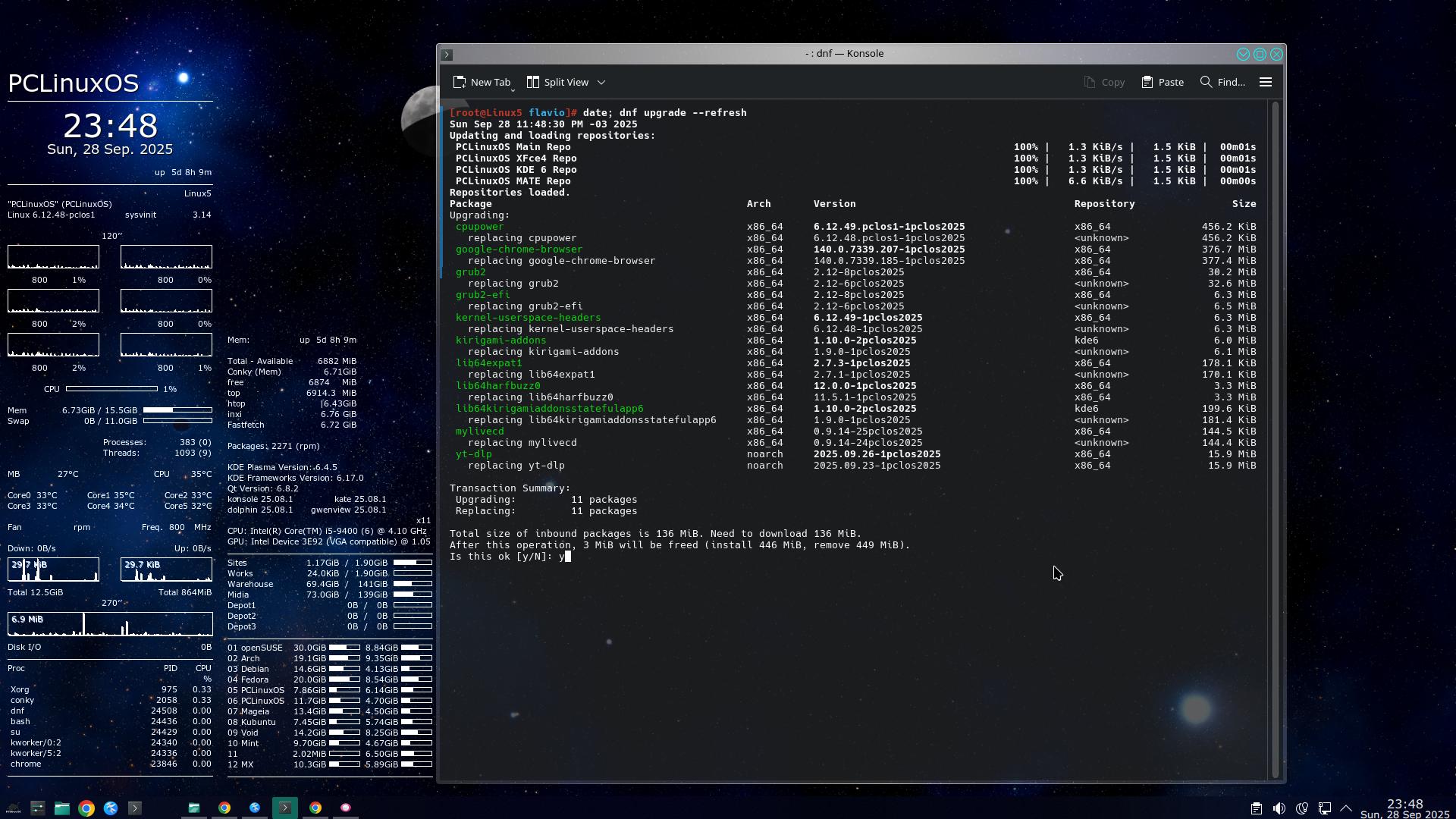Viewport: 1456px width, 819px height.
Task: Click the Konsole vertical scrollbar
Action: click(1276, 440)
